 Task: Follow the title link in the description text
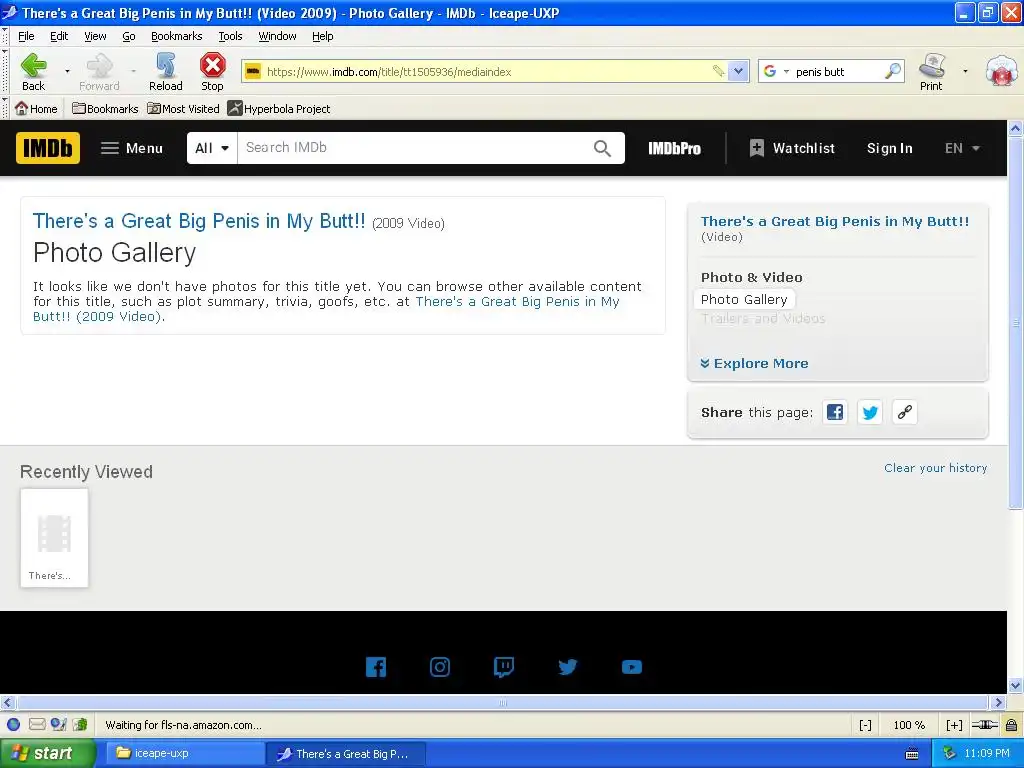326,309
